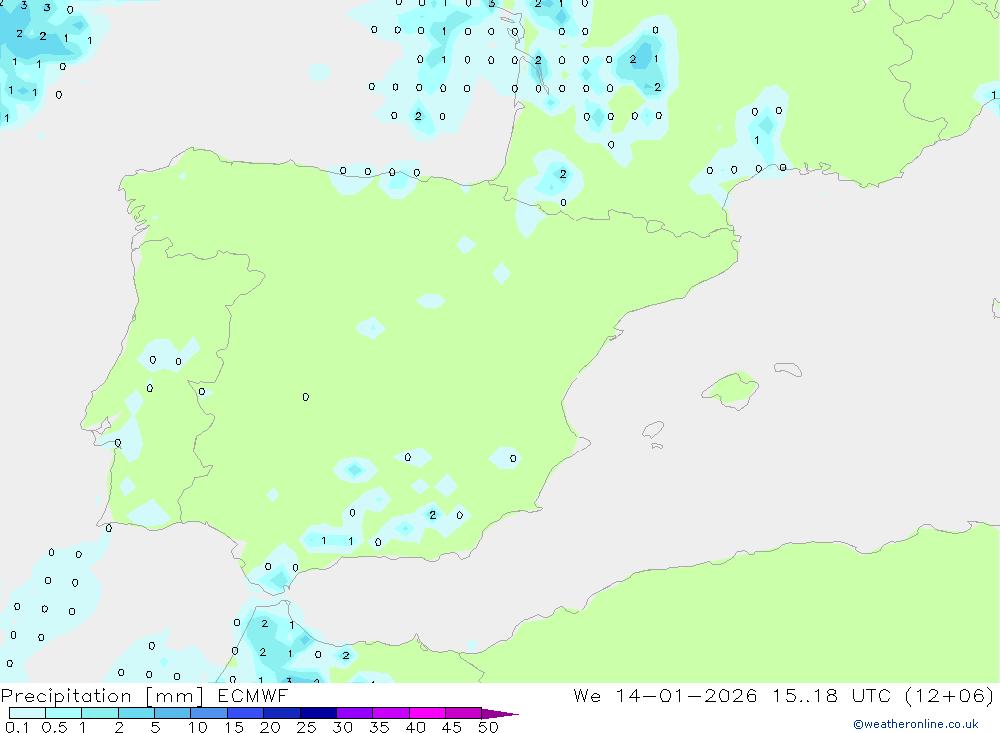
Task: Click the 'ECMWF' model label
Action: [x=253, y=696]
